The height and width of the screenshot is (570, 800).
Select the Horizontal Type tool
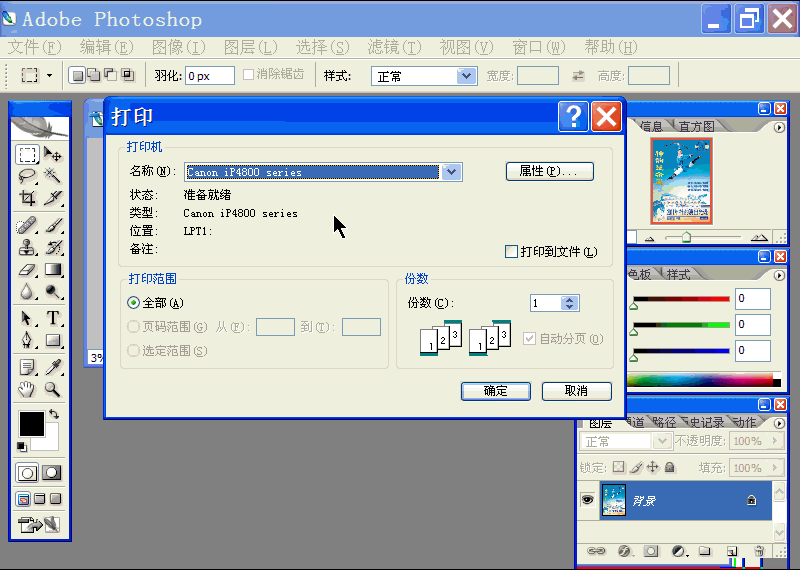click(x=53, y=318)
